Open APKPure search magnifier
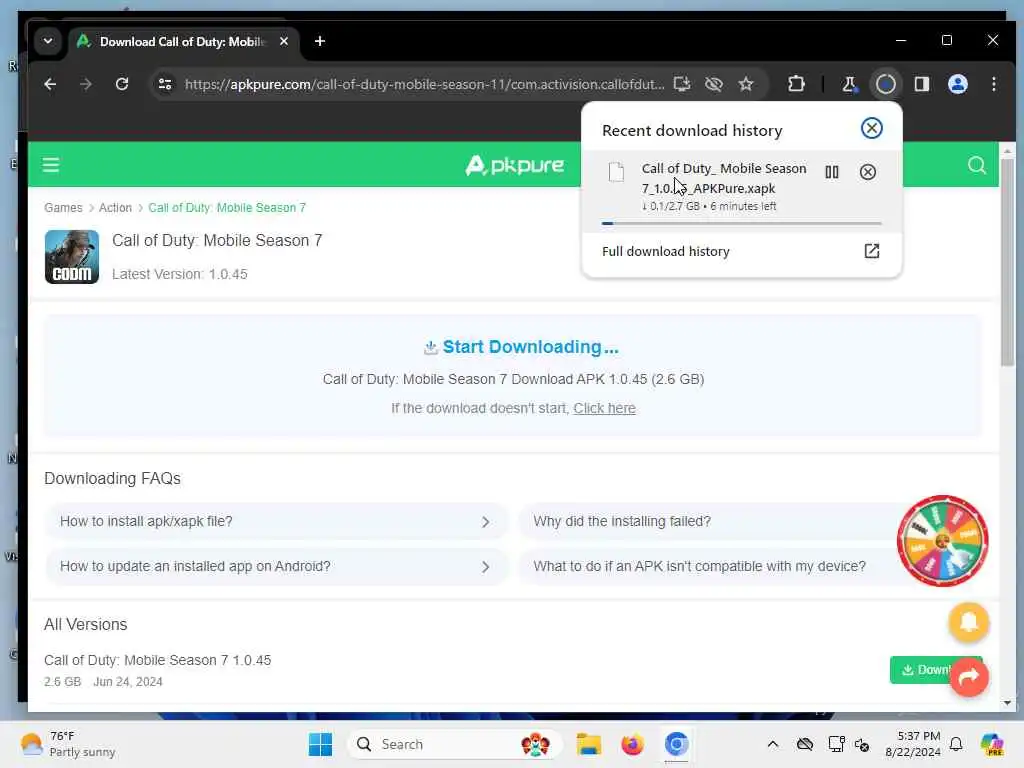The image size is (1024, 768). tap(976, 165)
